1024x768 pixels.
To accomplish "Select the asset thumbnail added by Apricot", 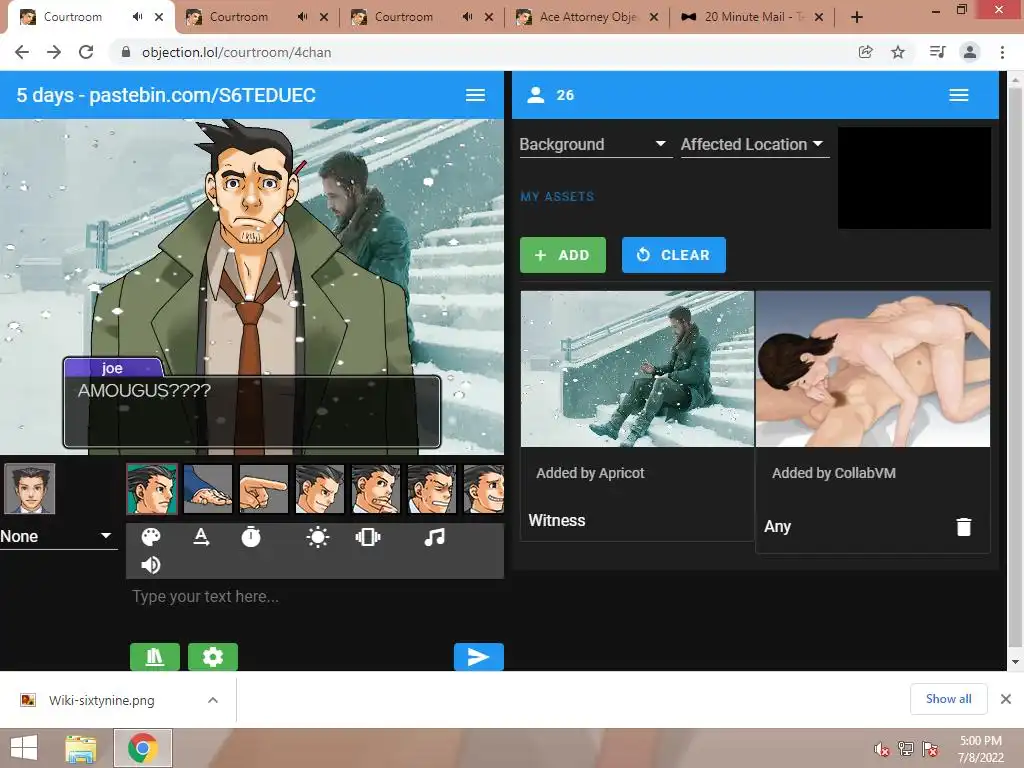I will 637,369.
